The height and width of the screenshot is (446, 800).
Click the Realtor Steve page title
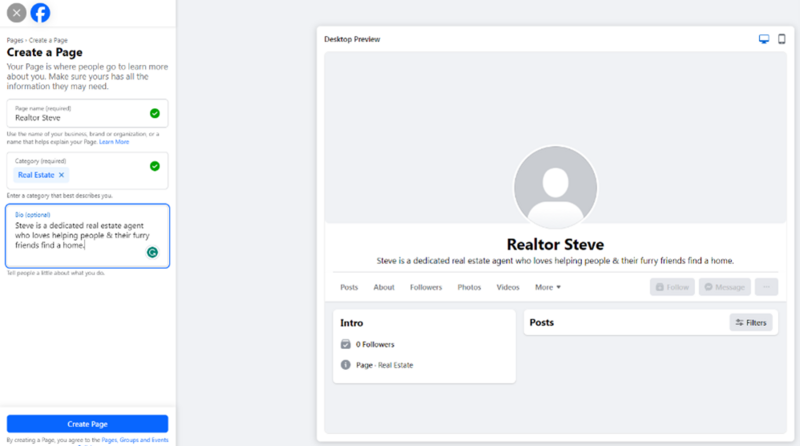coord(555,244)
